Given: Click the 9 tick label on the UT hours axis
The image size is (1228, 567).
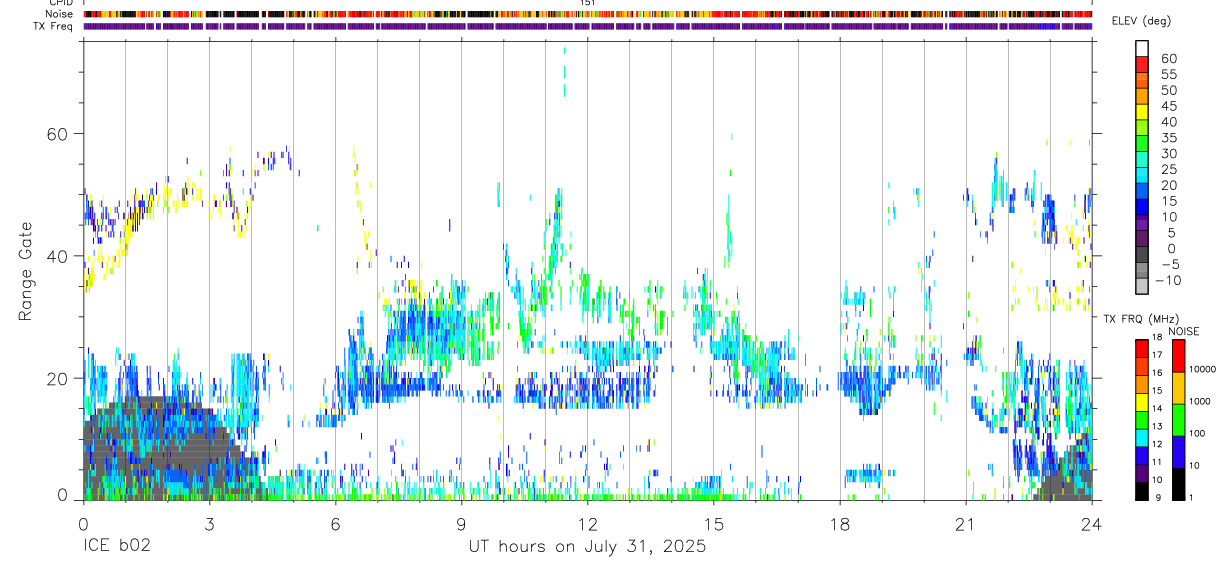Looking at the screenshot, I should (x=461, y=524).
